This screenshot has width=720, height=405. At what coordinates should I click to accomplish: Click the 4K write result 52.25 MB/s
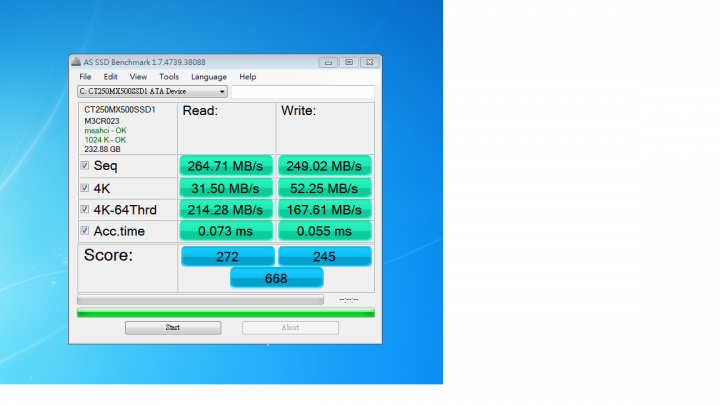tap(324, 188)
